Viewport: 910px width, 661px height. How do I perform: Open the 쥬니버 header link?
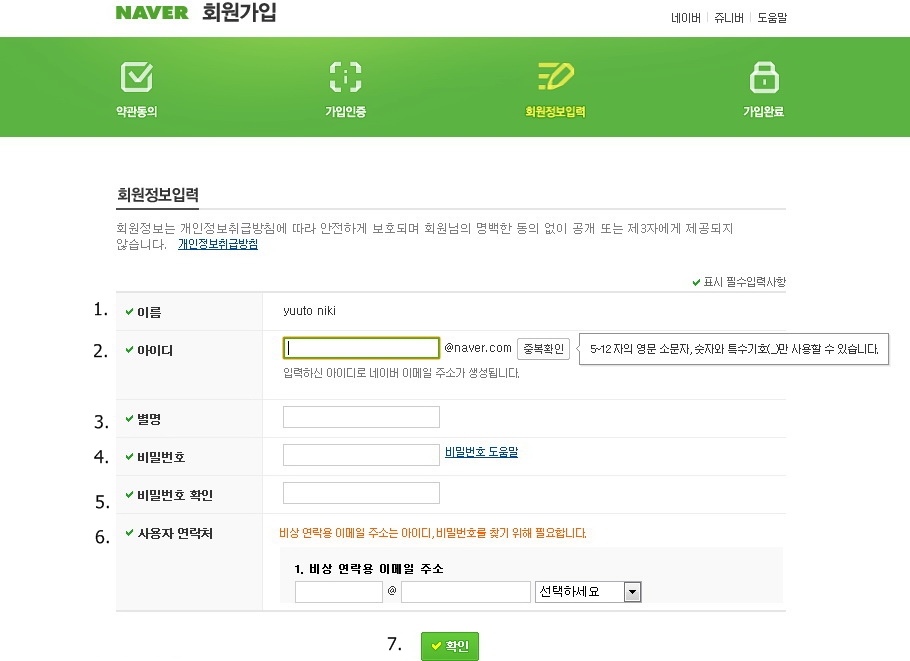click(x=729, y=18)
